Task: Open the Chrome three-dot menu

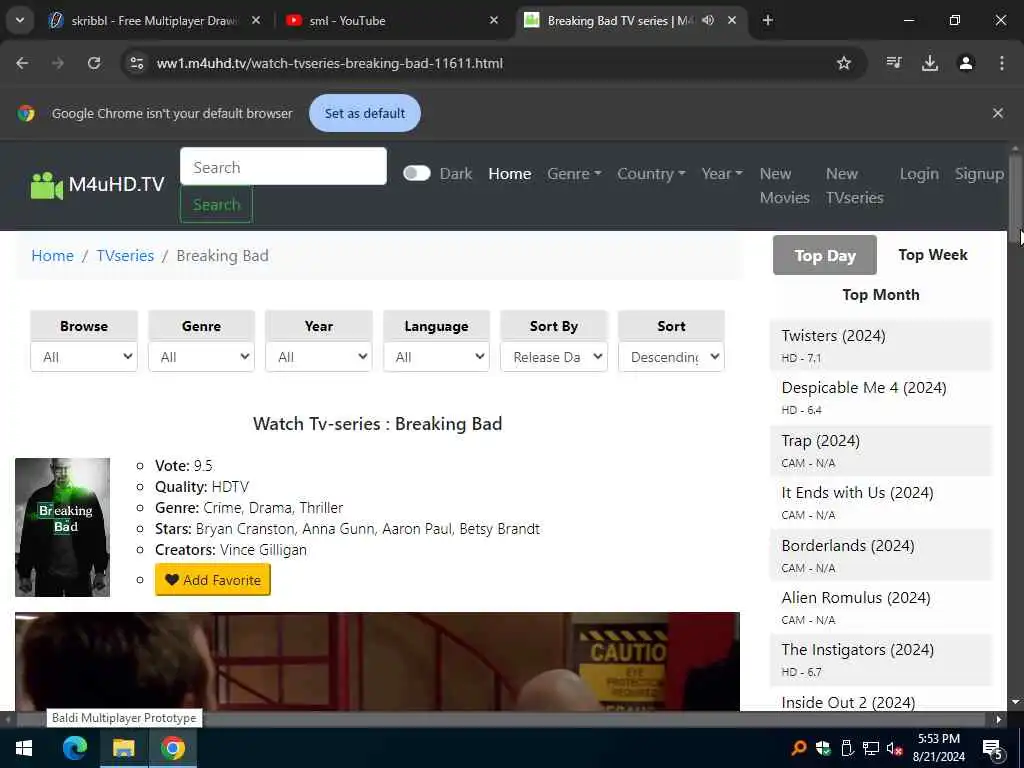Action: pyautogui.click(x=1002, y=63)
